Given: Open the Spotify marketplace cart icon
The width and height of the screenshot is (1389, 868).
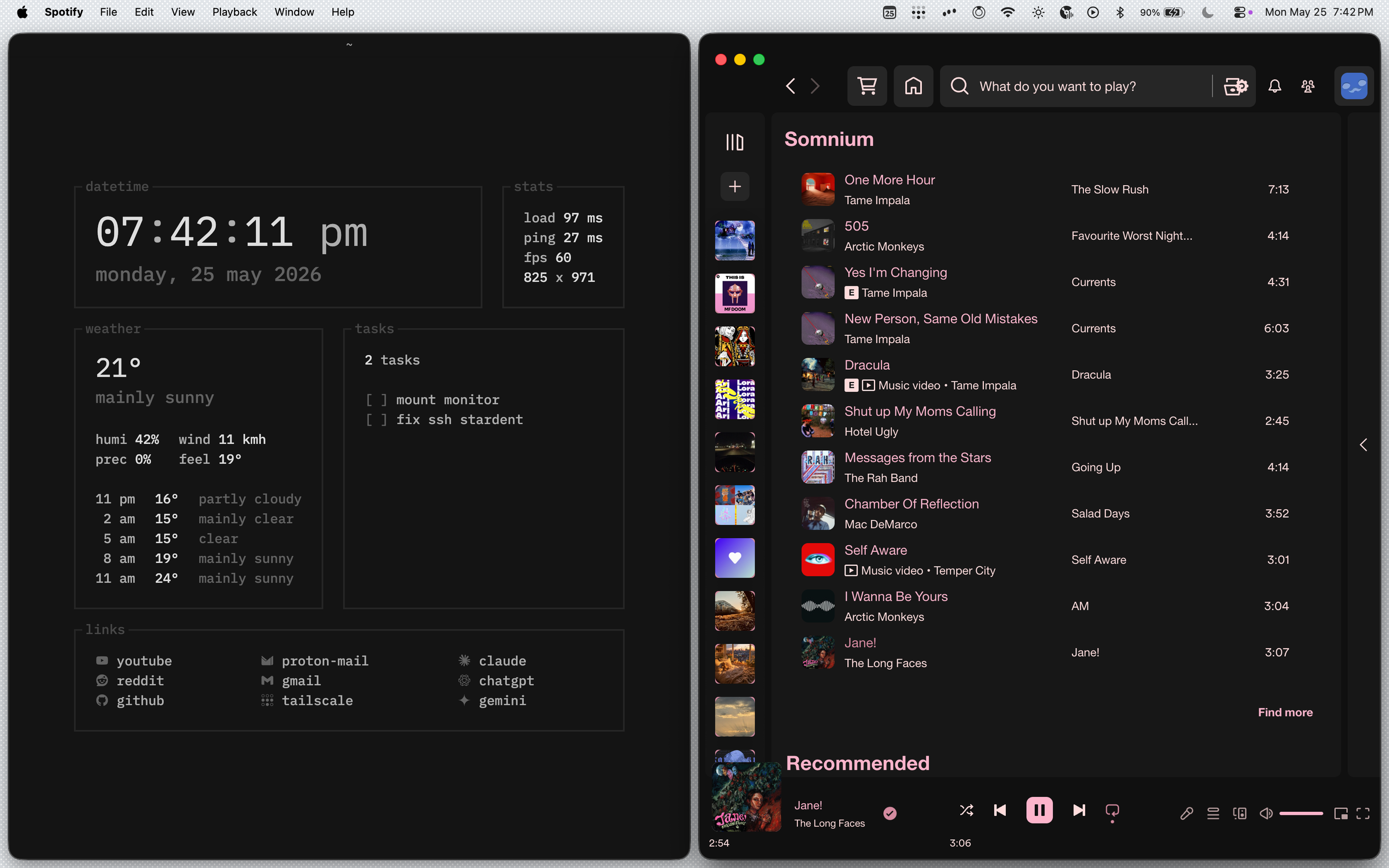Looking at the screenshot, I should pyautogui.click(x=866, y=86).
